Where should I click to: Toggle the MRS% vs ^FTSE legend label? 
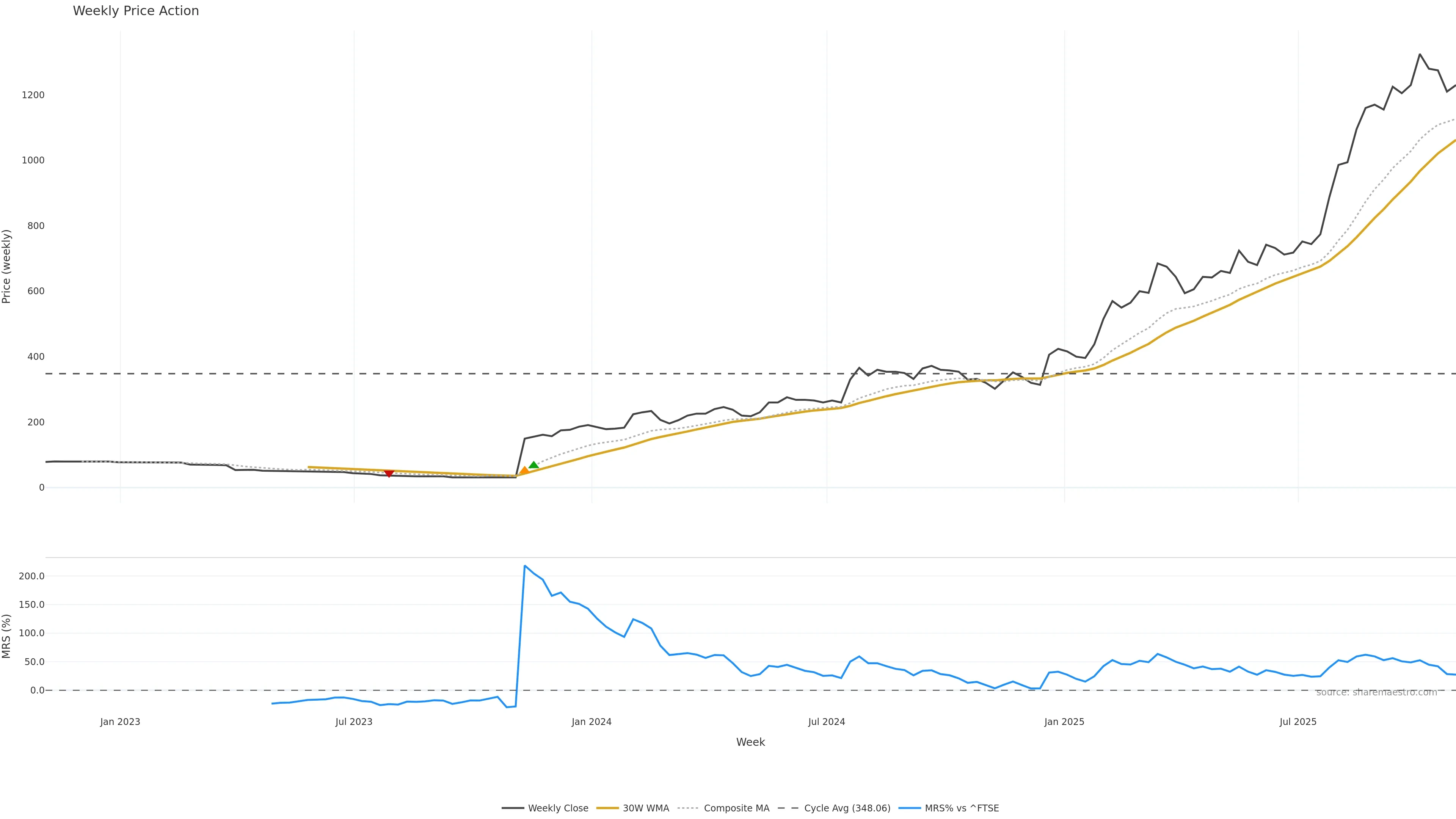[962, 808]
